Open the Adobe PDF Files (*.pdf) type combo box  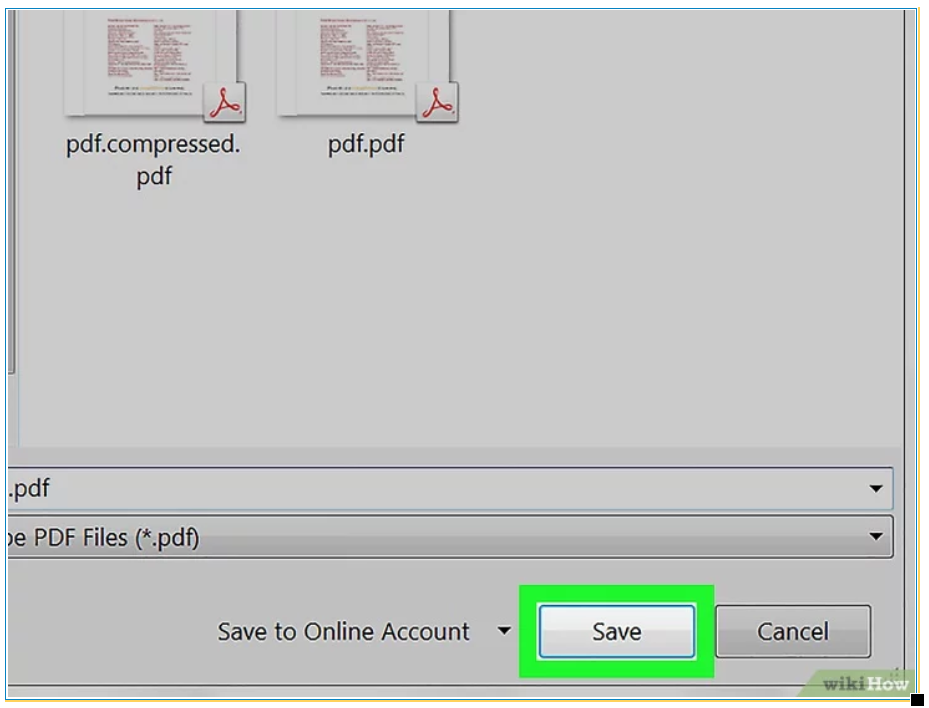coord(450,537)
